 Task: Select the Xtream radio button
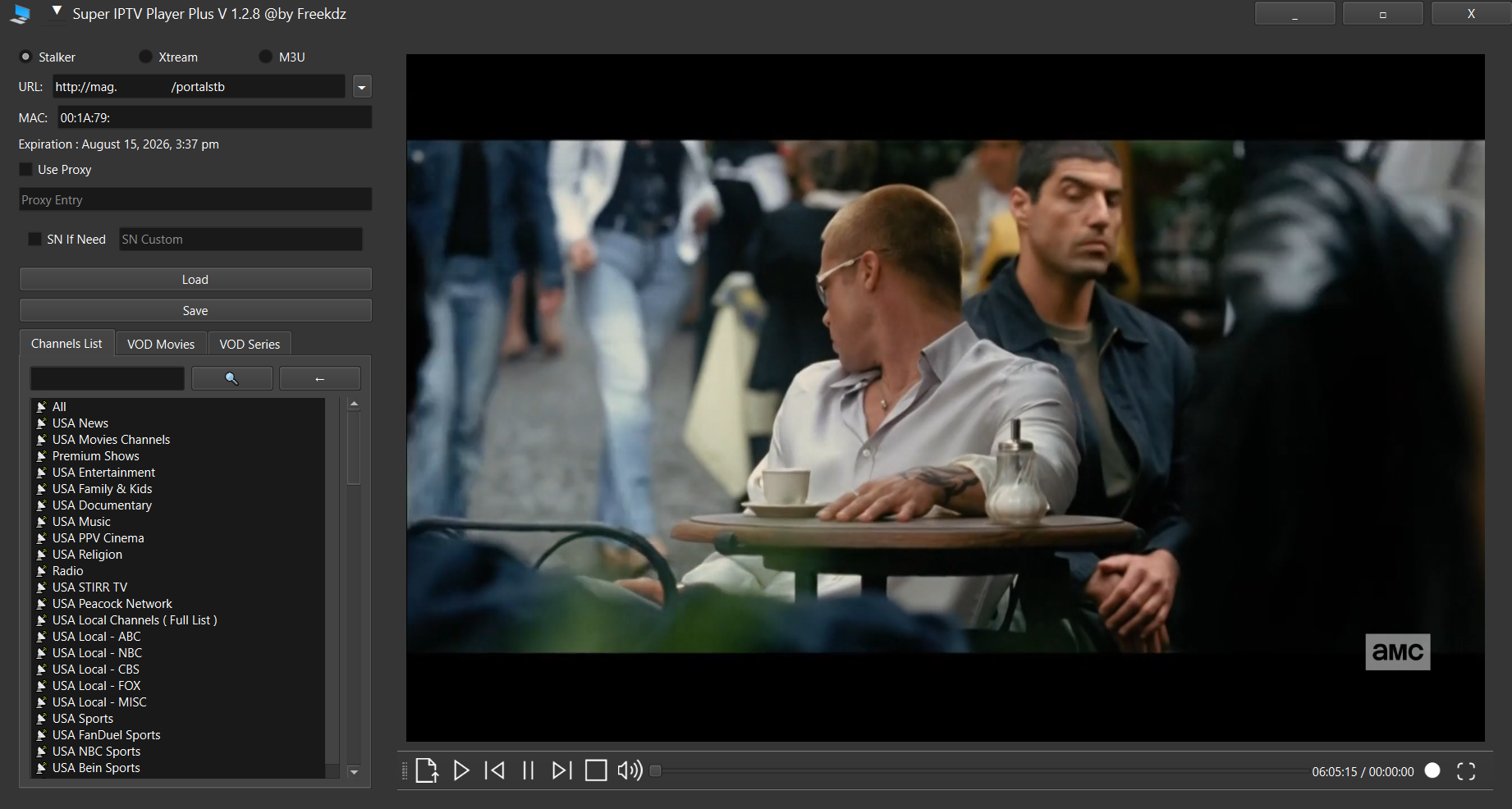[x=146, y=57]
